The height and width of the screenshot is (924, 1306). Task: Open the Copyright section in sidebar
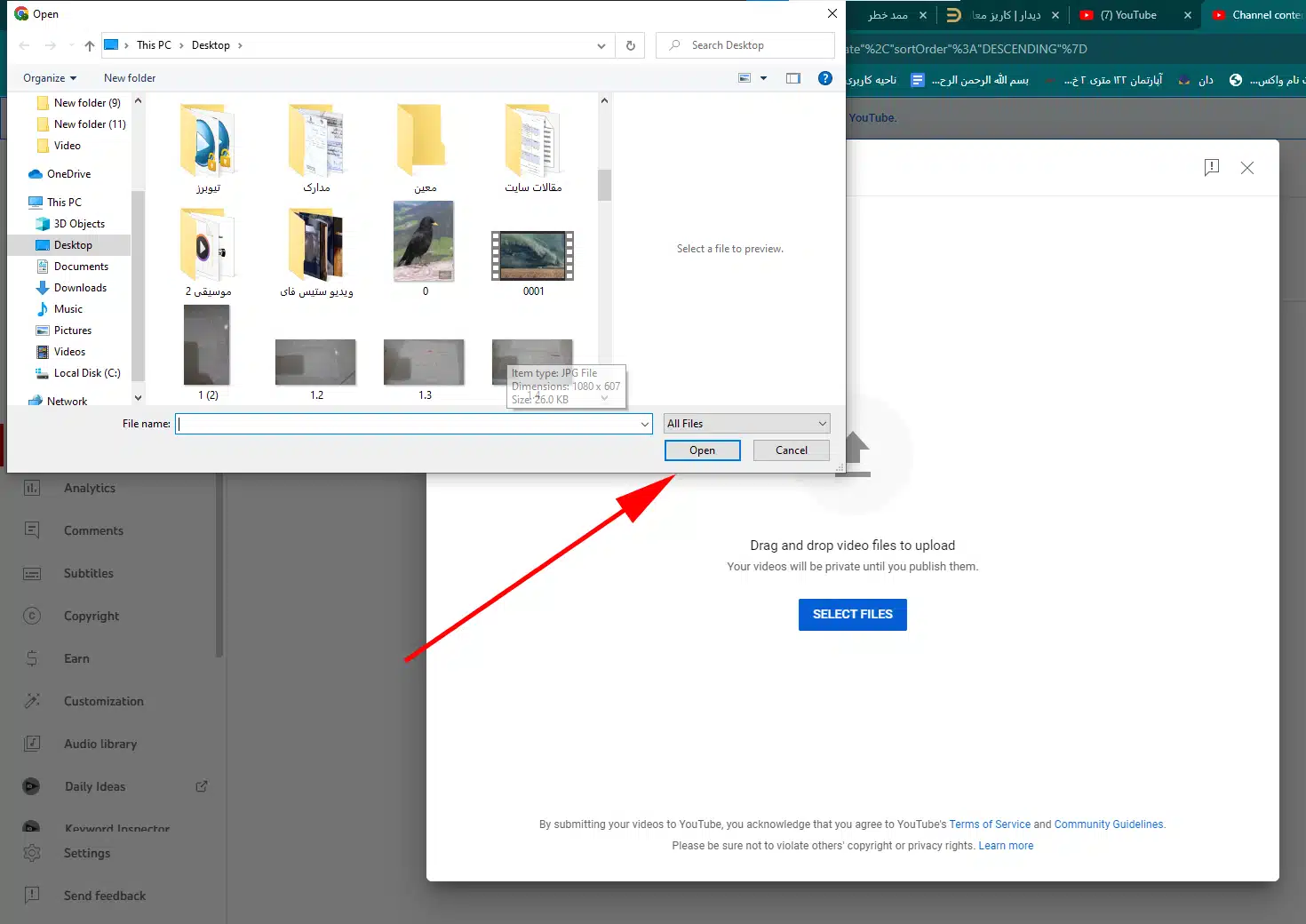point(91,616)
